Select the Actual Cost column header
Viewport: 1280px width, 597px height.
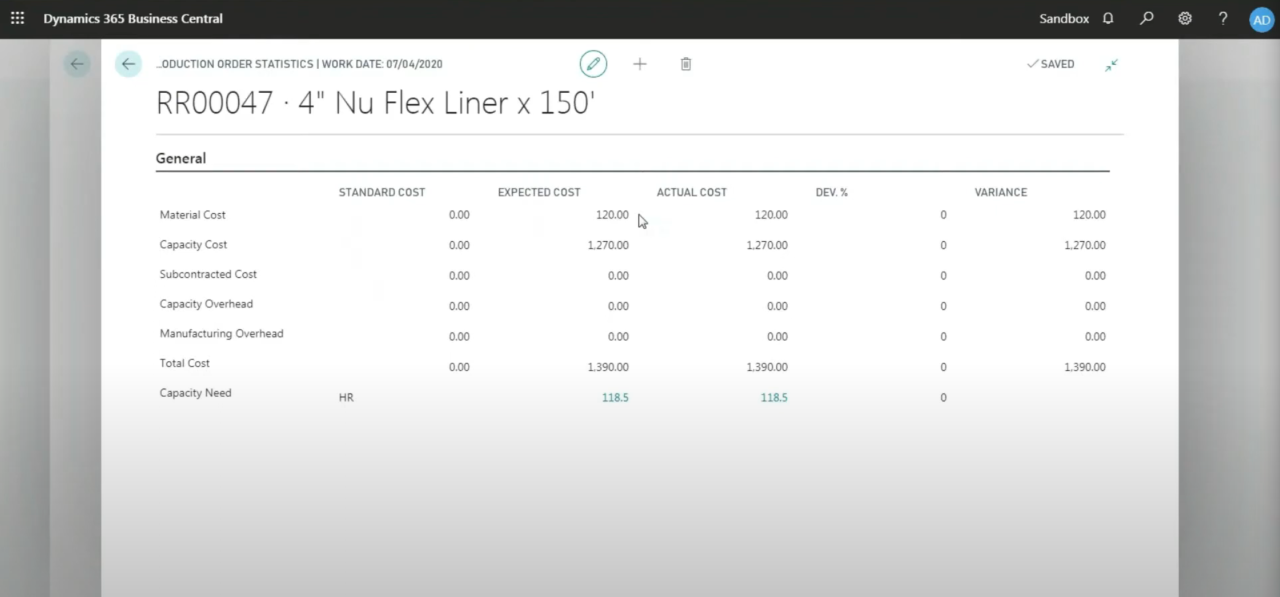[692, 192]
